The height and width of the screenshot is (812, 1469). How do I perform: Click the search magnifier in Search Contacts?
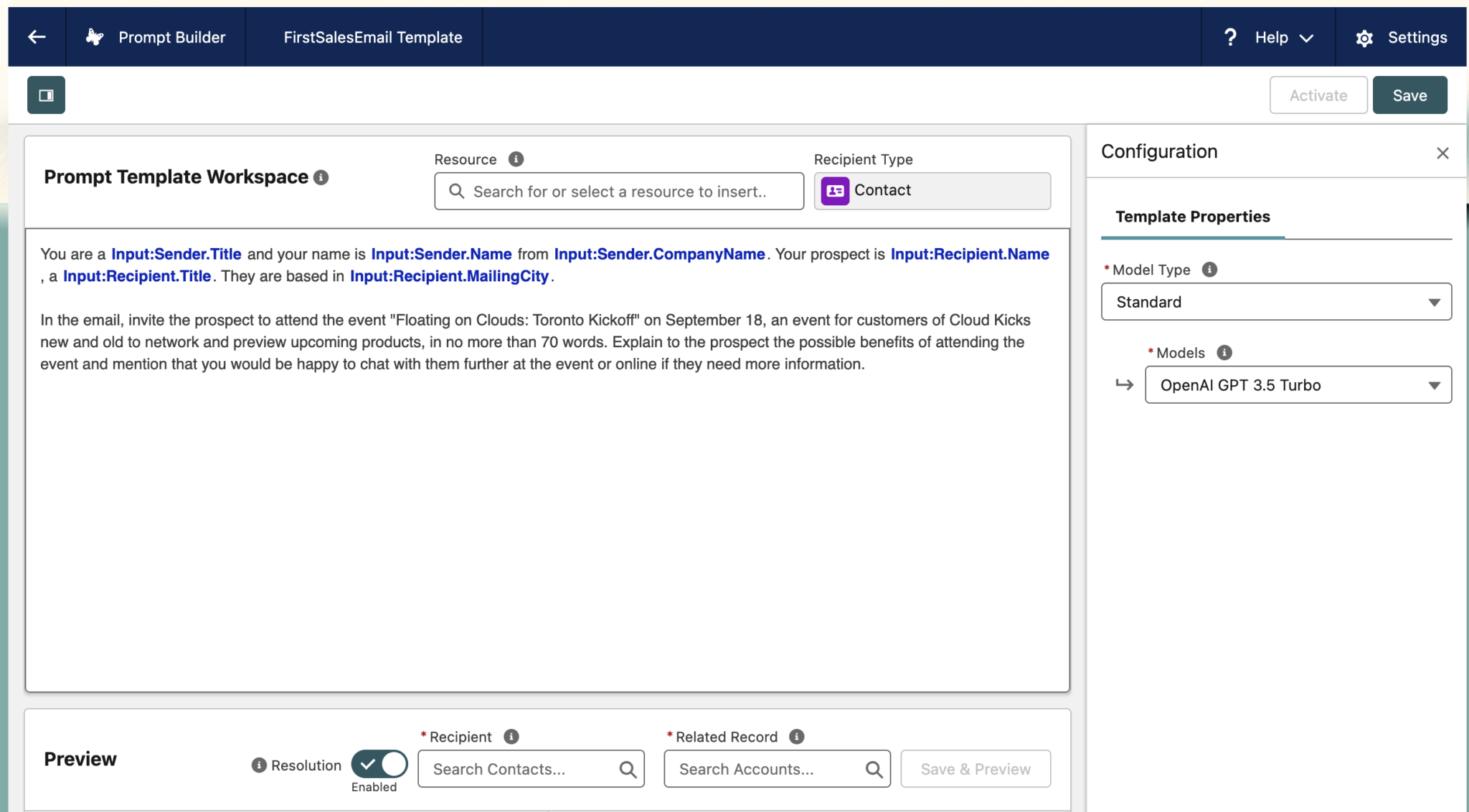click(x=627, y=768)
